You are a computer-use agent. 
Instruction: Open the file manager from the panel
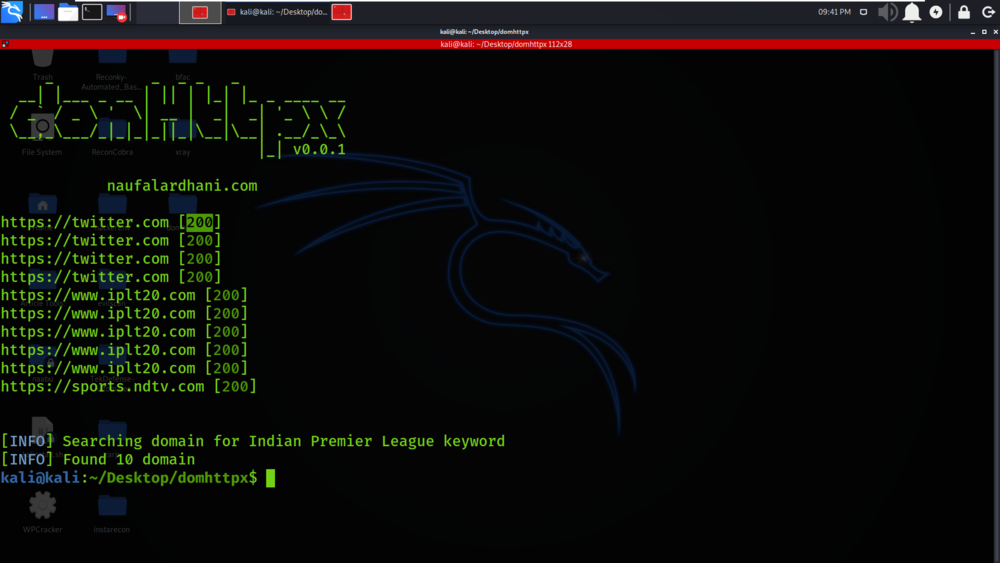tap(68, 12)
